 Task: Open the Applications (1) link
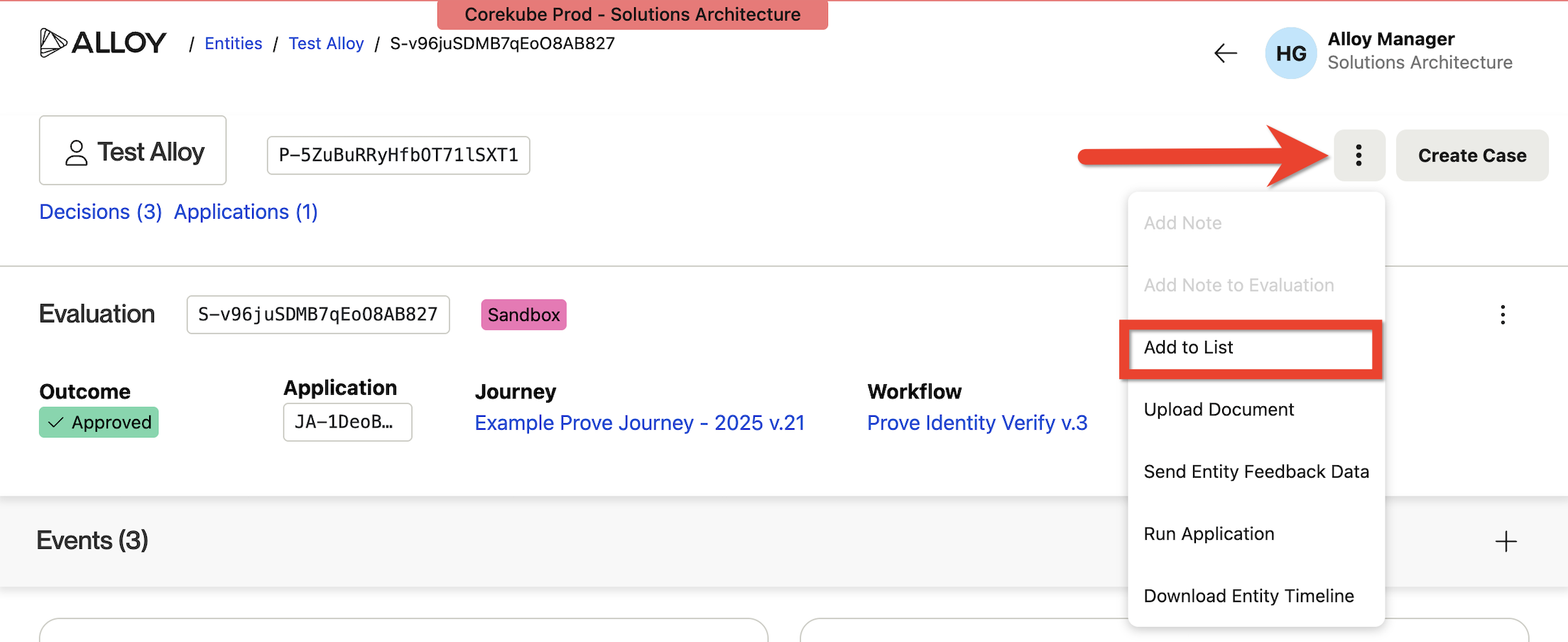(246, 212)
